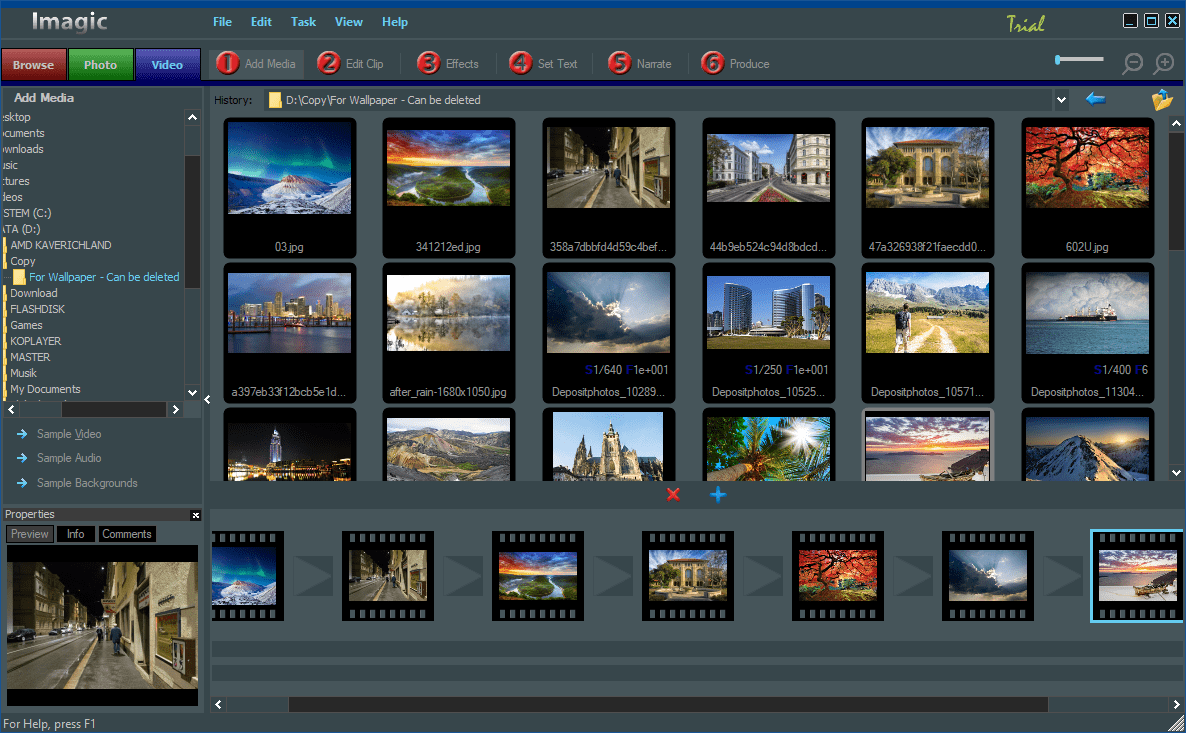Collapse the left panel with the arrow

207,400
